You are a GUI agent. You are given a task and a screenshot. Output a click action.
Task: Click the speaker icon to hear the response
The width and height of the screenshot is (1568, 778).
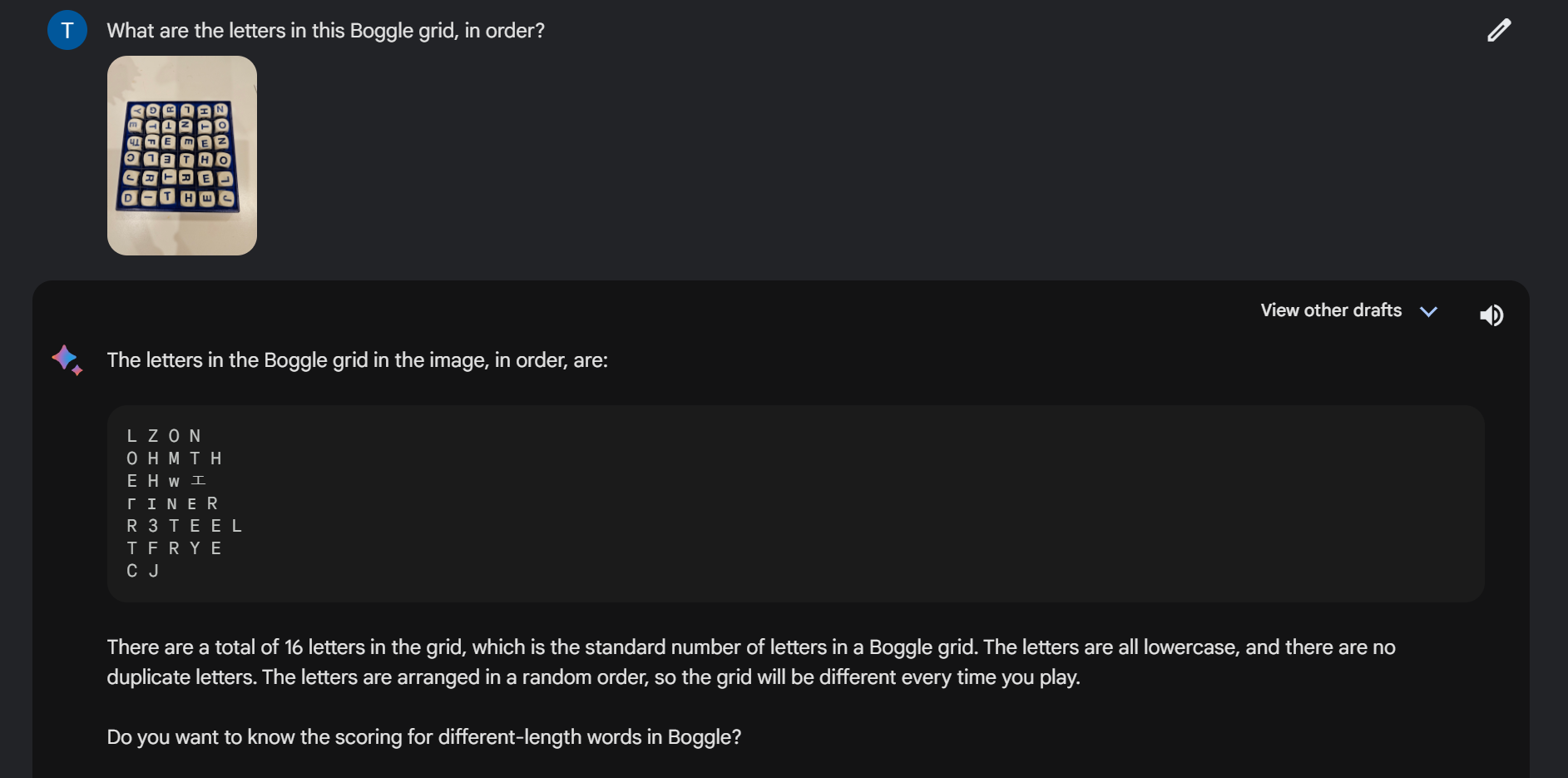pos(1491,315)
